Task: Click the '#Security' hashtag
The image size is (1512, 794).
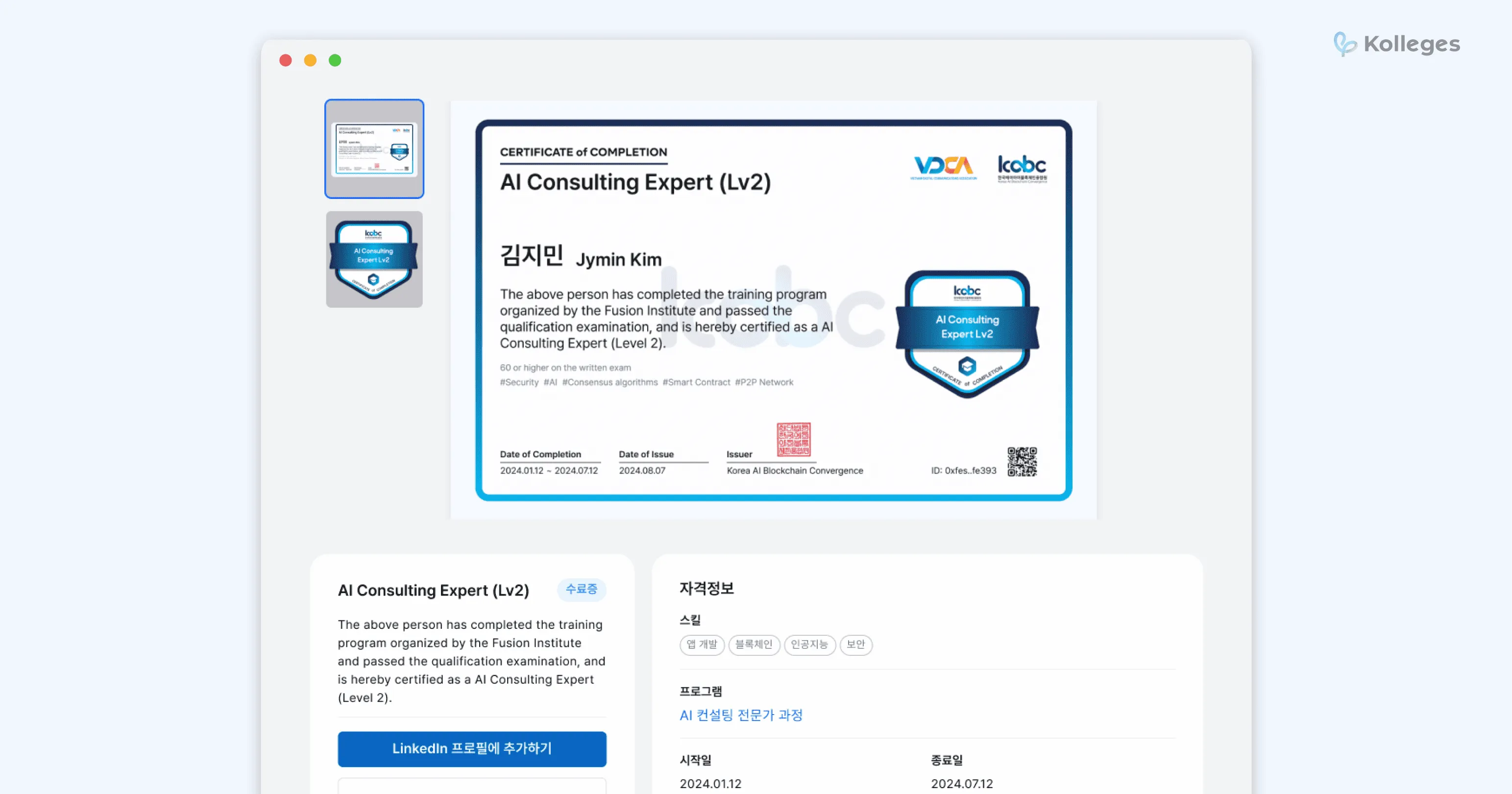Action: [x=519, y=382]
